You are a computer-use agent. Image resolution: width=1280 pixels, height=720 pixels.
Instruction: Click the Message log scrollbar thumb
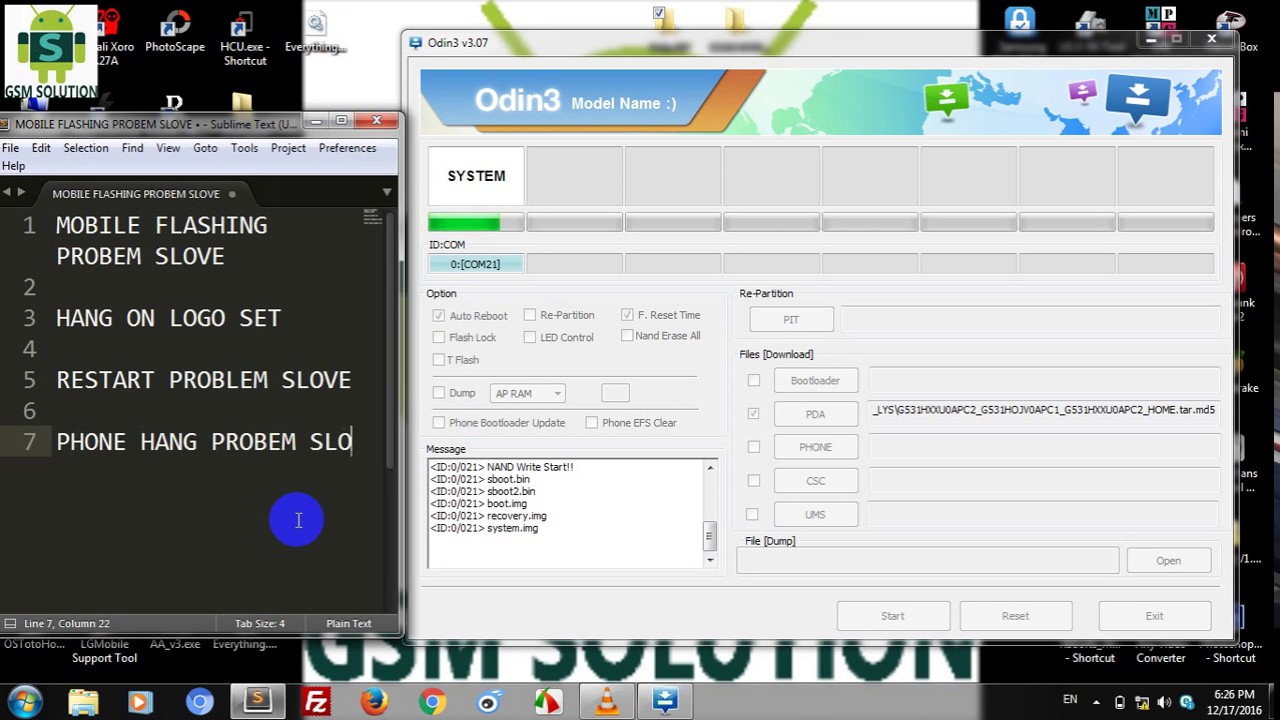[710, 535]
